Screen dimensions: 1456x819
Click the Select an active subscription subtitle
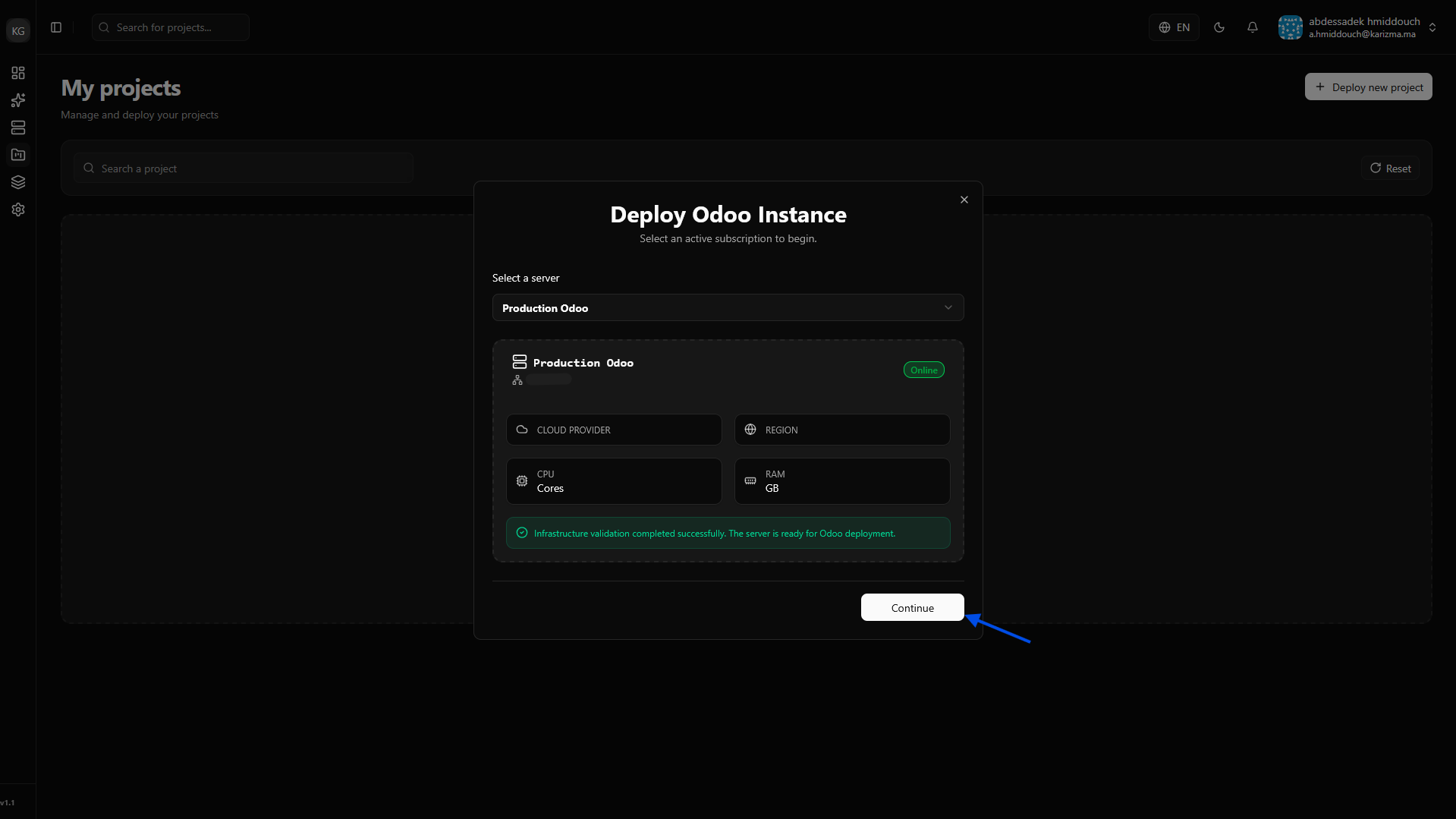pyautogui.click(x=728, y=238)
